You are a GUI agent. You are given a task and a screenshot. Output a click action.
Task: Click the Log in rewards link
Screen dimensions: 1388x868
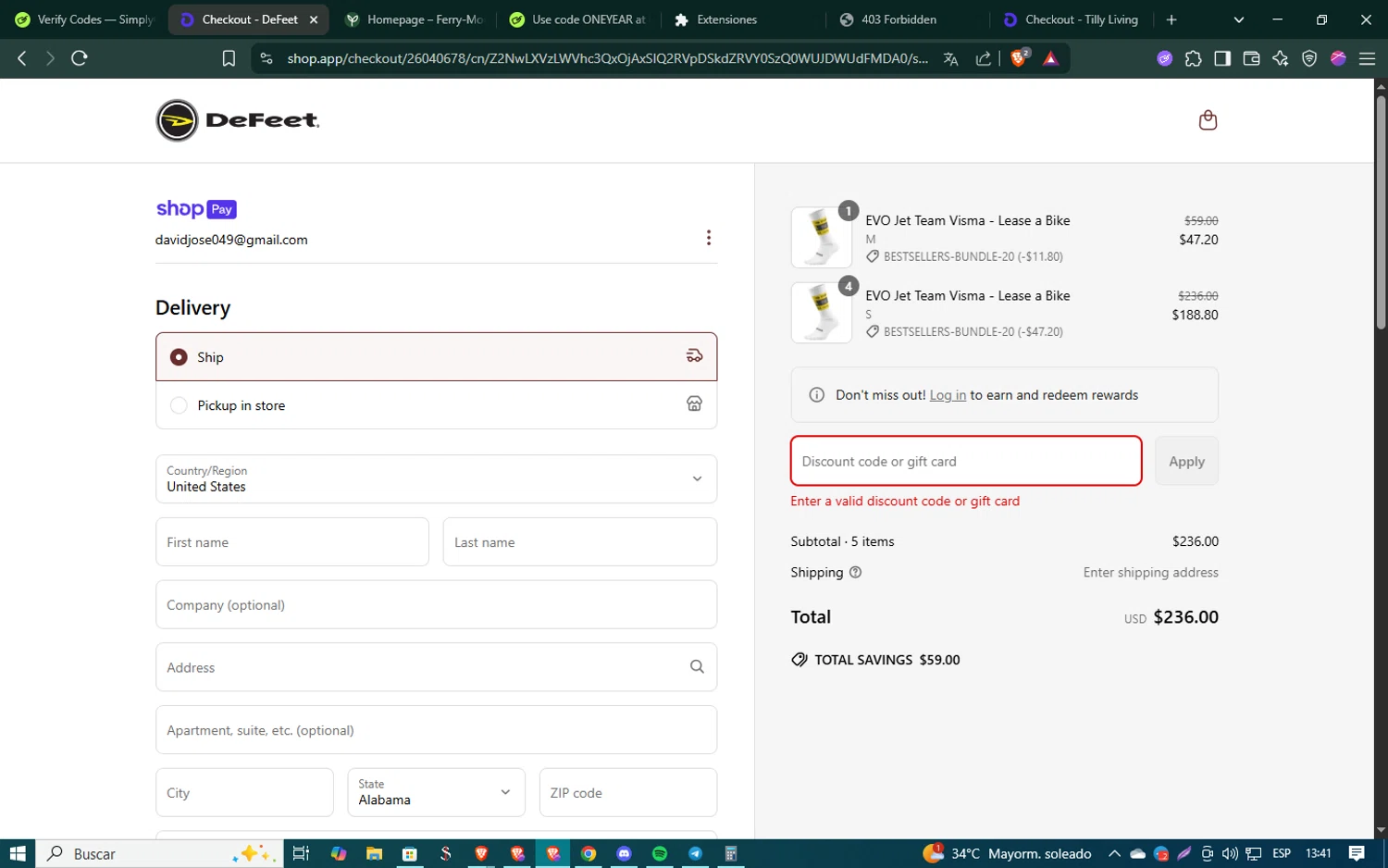(948, 395)
